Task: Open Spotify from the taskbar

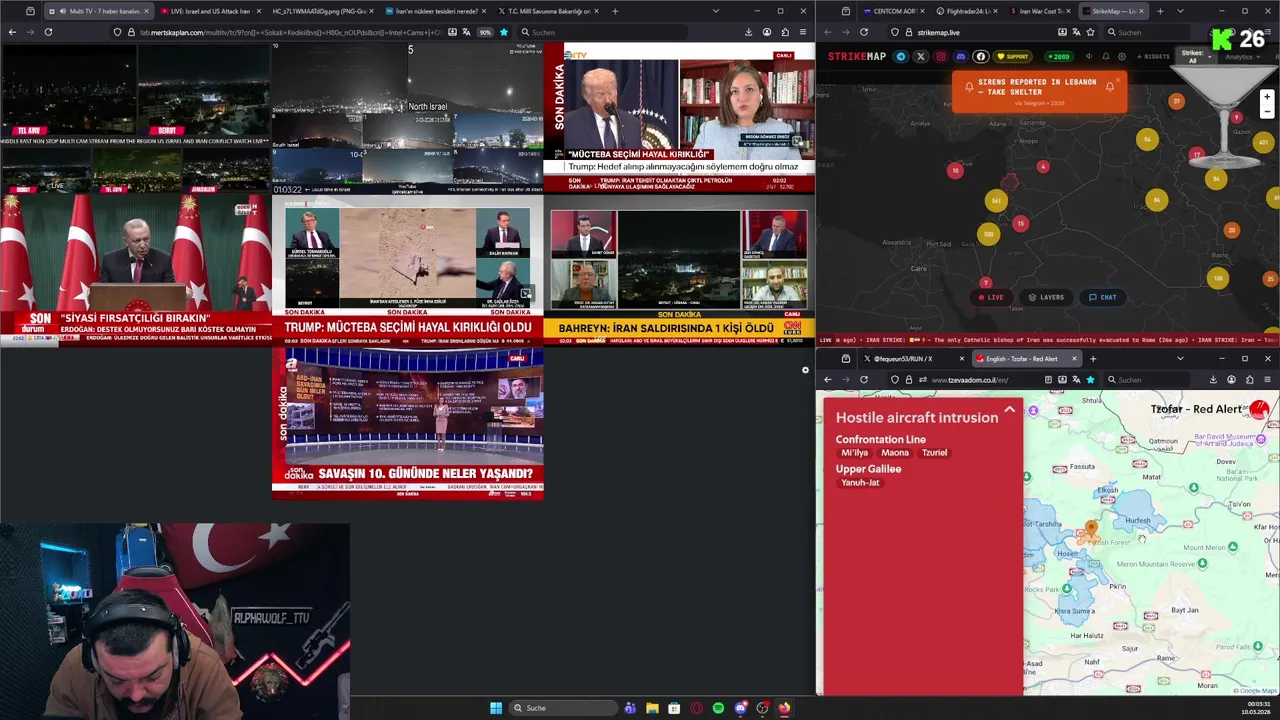Action: [718, 708]
